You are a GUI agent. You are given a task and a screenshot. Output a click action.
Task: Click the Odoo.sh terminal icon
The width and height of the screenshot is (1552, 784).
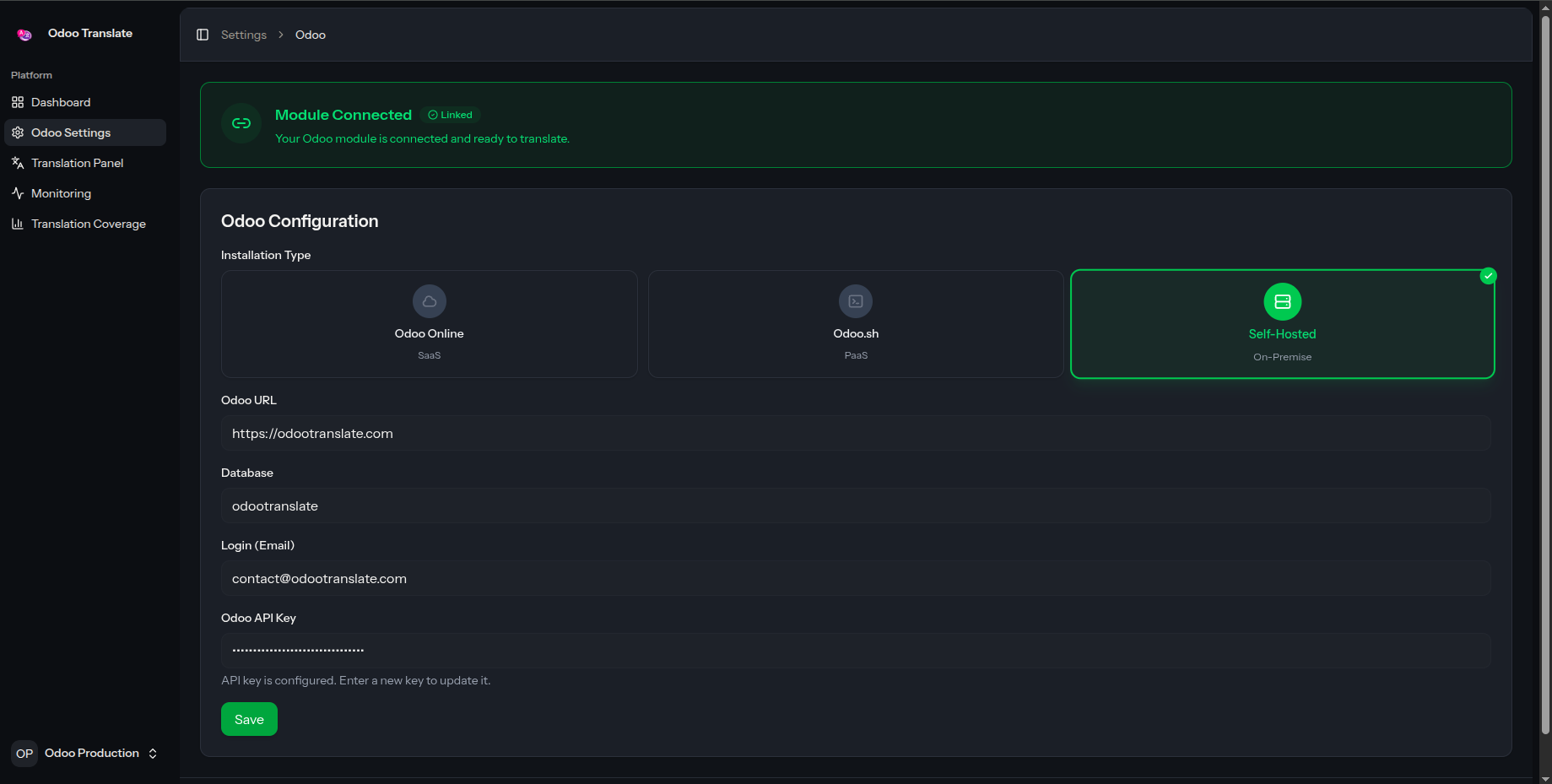856,301
